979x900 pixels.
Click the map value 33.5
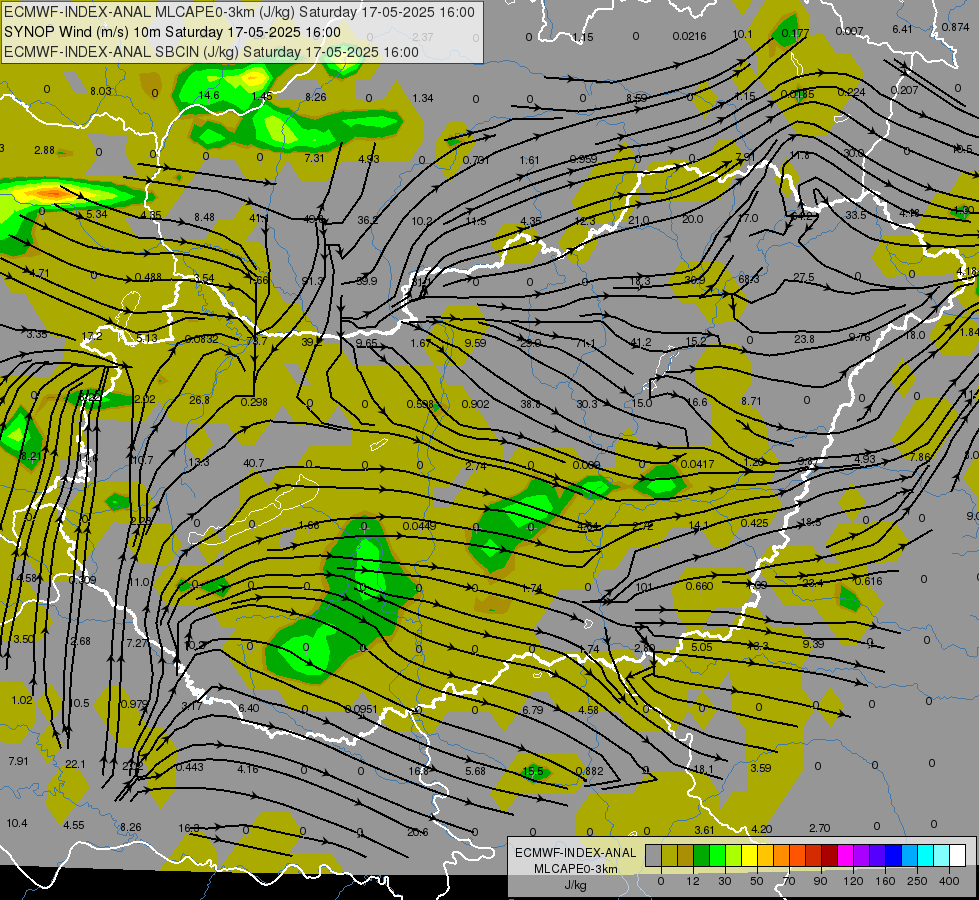pyautogui.click(x=855, y=215)
